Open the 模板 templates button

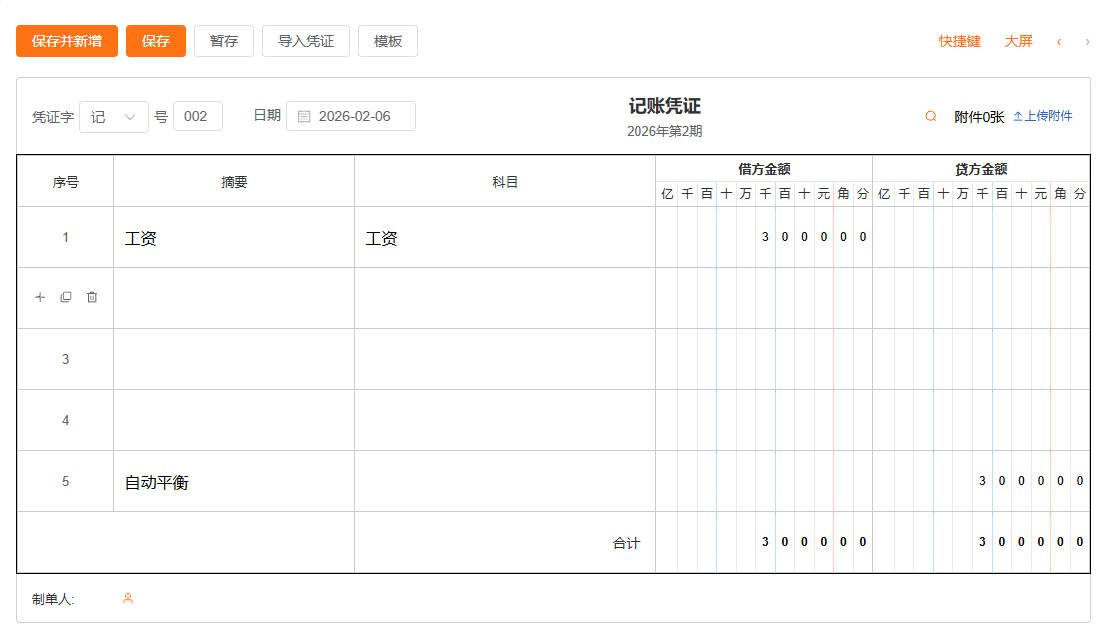tap(388, 41)
